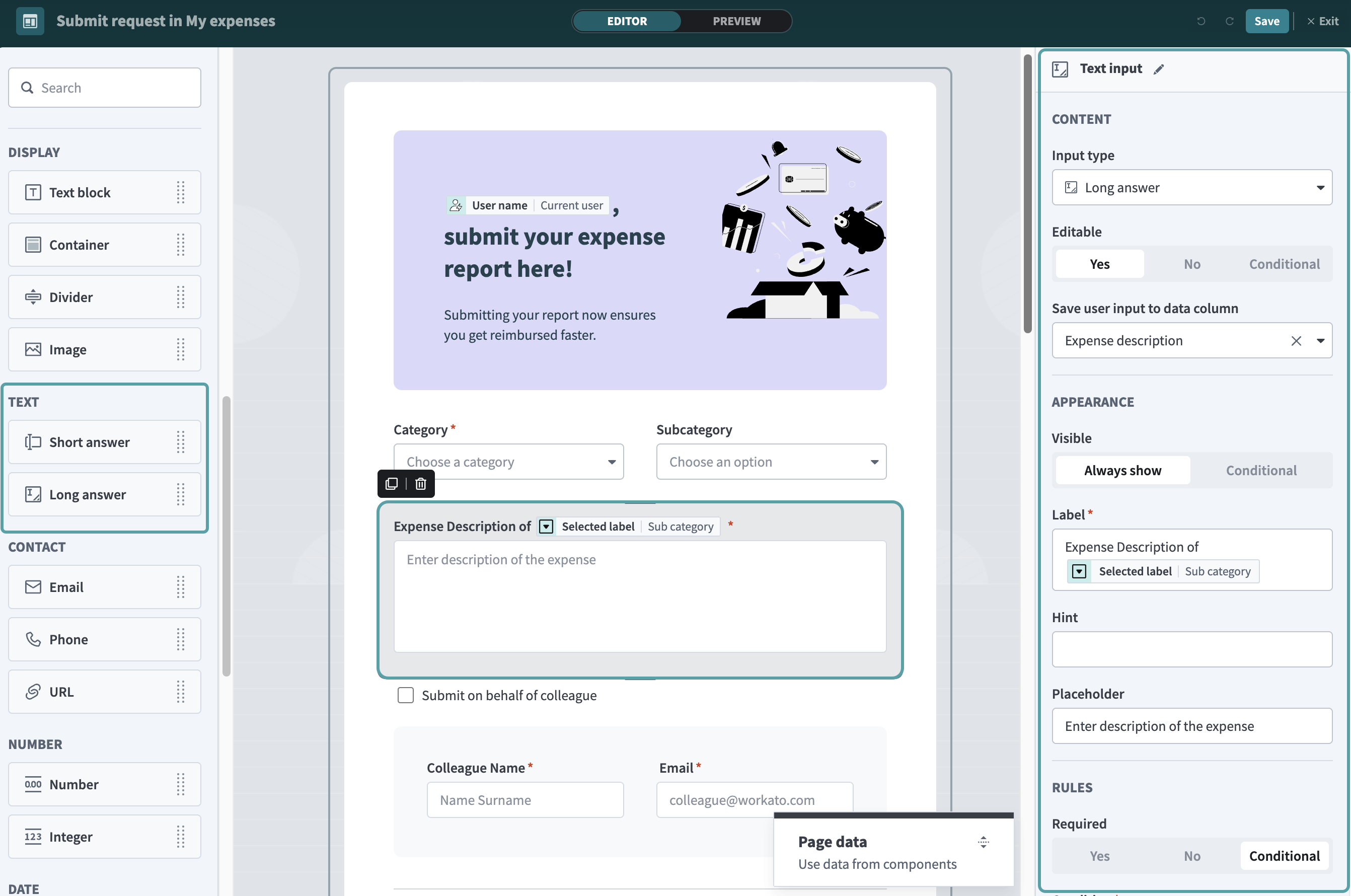Set Required to Yes

pos(1099,855)
